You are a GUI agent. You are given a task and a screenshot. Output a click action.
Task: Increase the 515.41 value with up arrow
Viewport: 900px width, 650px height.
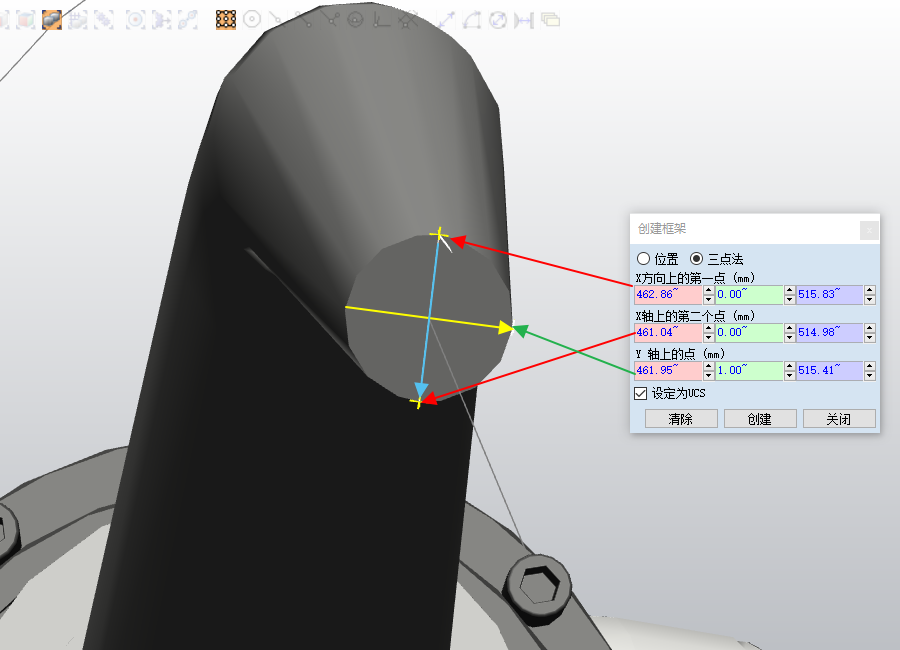click(870, 366)
